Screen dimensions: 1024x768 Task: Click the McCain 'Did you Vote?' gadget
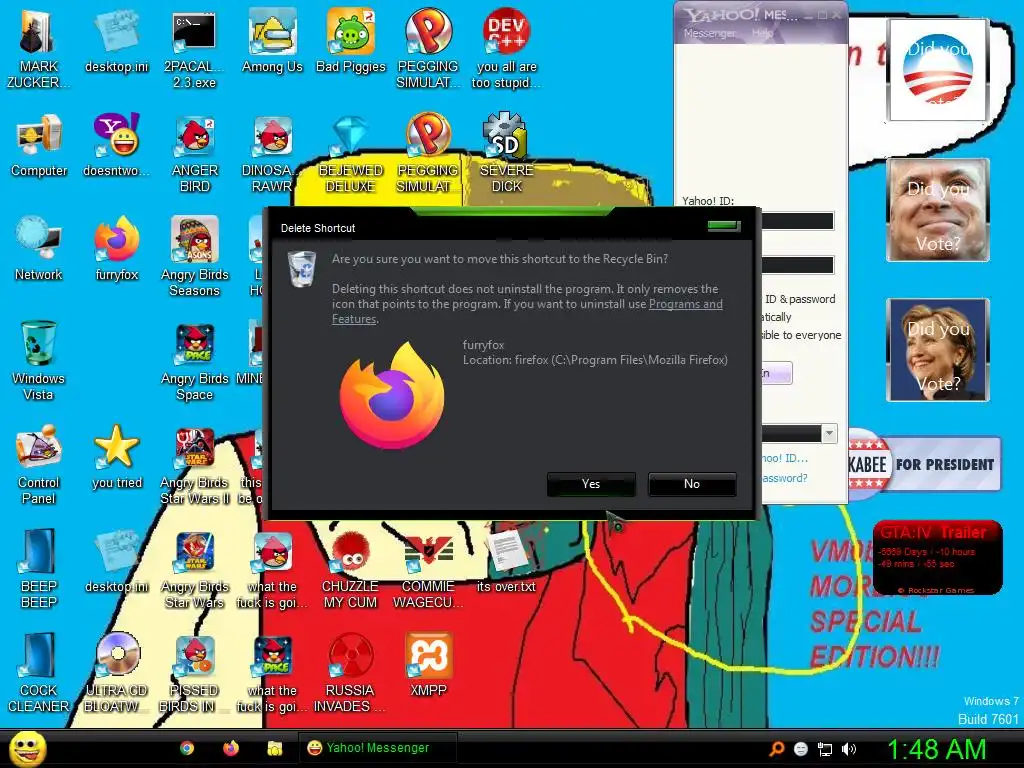point(938,210)
